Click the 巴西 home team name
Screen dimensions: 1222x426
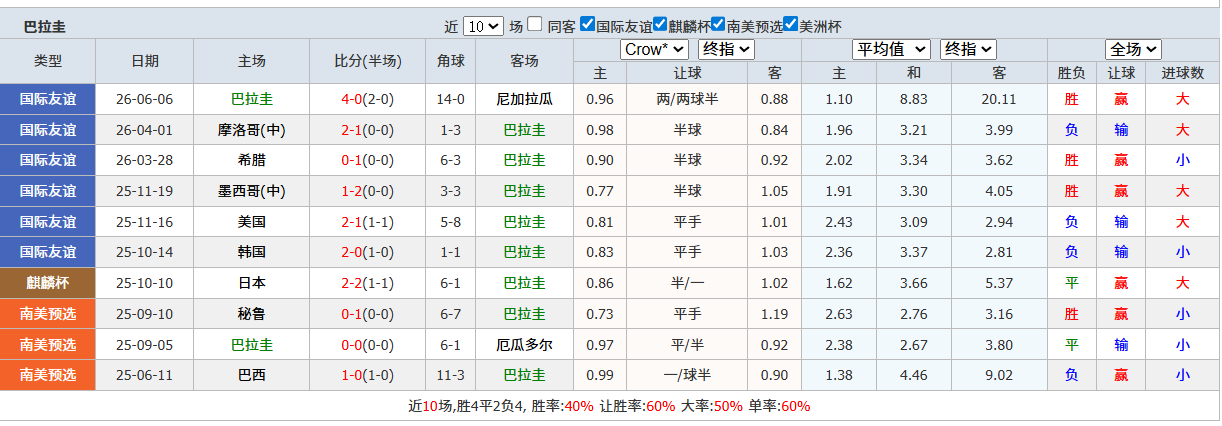coord(252,375)
